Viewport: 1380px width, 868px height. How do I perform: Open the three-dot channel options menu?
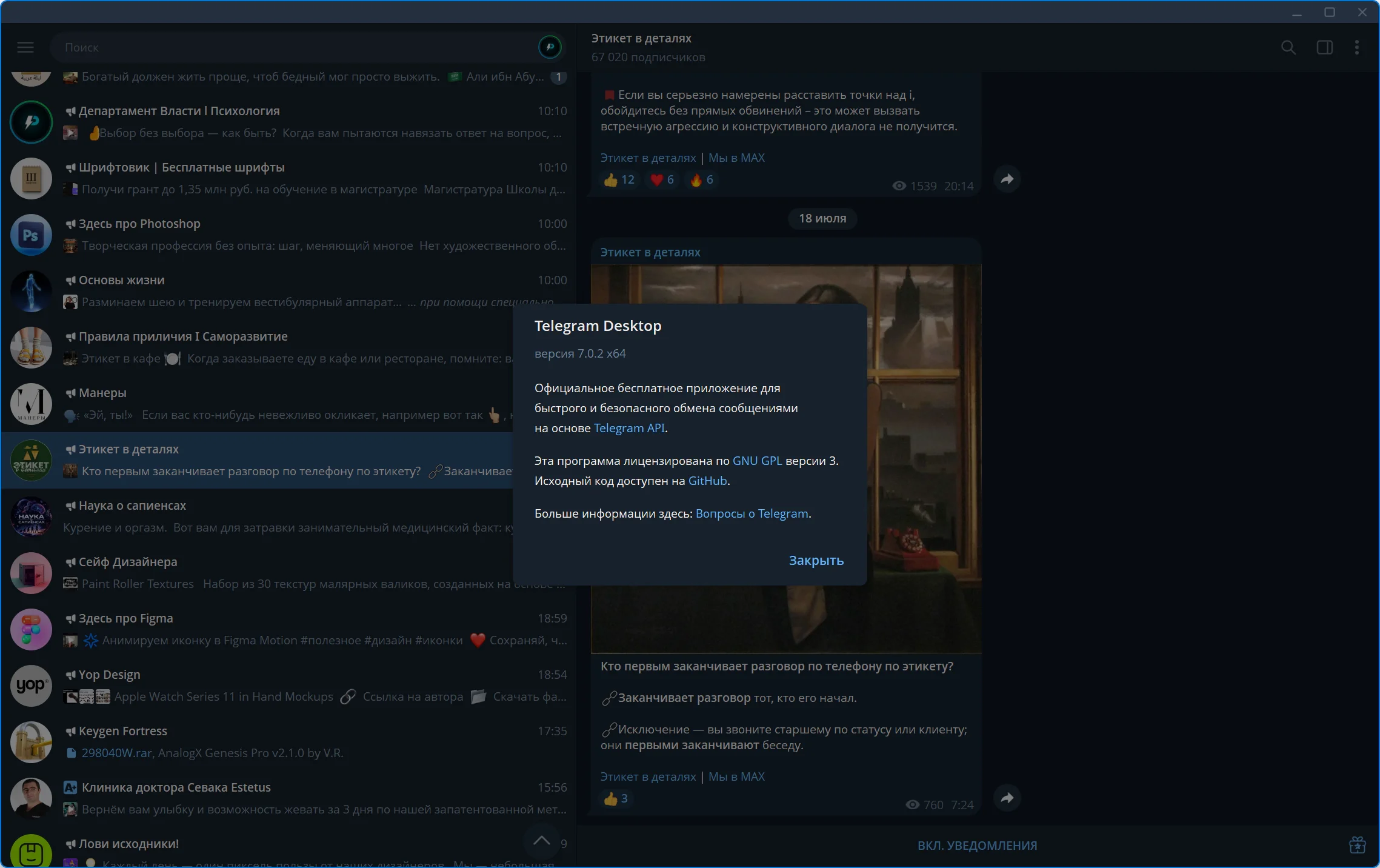[x=1357, y=47]
